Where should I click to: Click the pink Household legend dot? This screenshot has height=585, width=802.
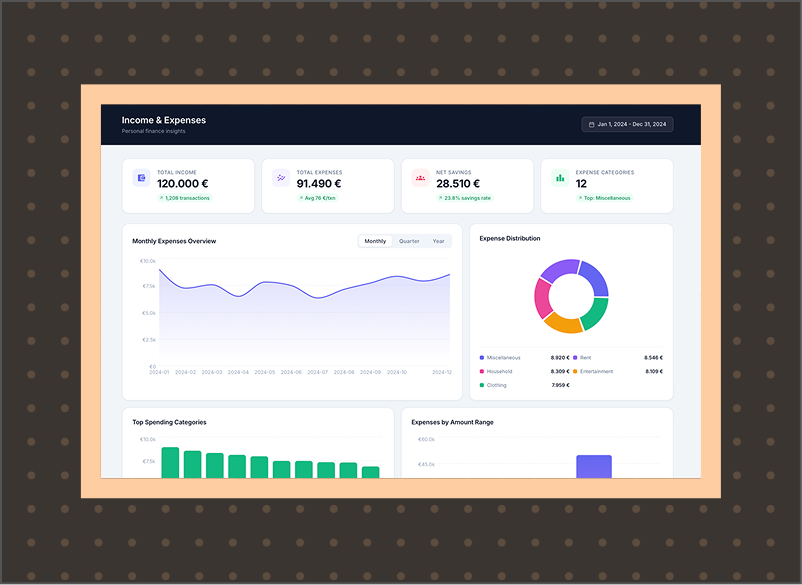click(x=482, y=371)
